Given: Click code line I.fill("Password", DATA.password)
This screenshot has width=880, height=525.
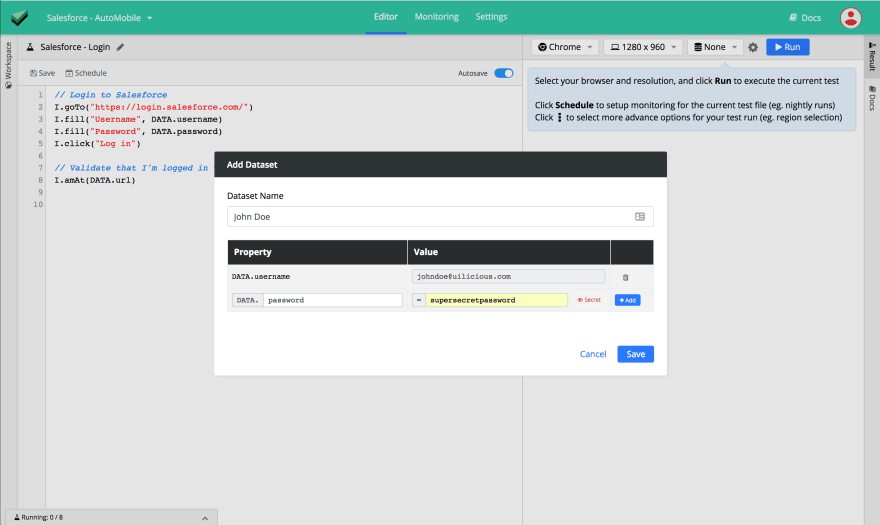Looking at the screenshot, I should coord(138,131).
